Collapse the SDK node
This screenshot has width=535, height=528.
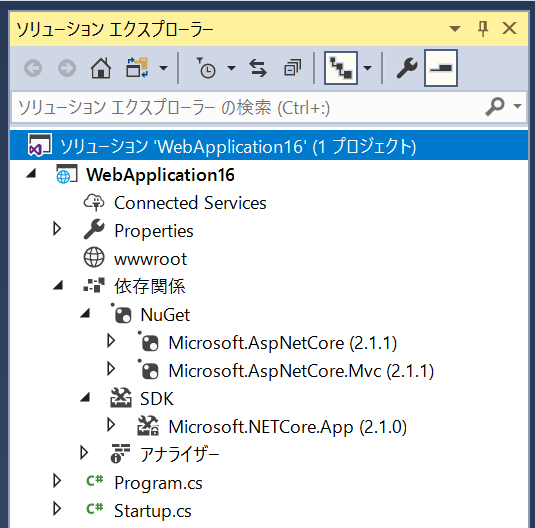coord(85,397)
